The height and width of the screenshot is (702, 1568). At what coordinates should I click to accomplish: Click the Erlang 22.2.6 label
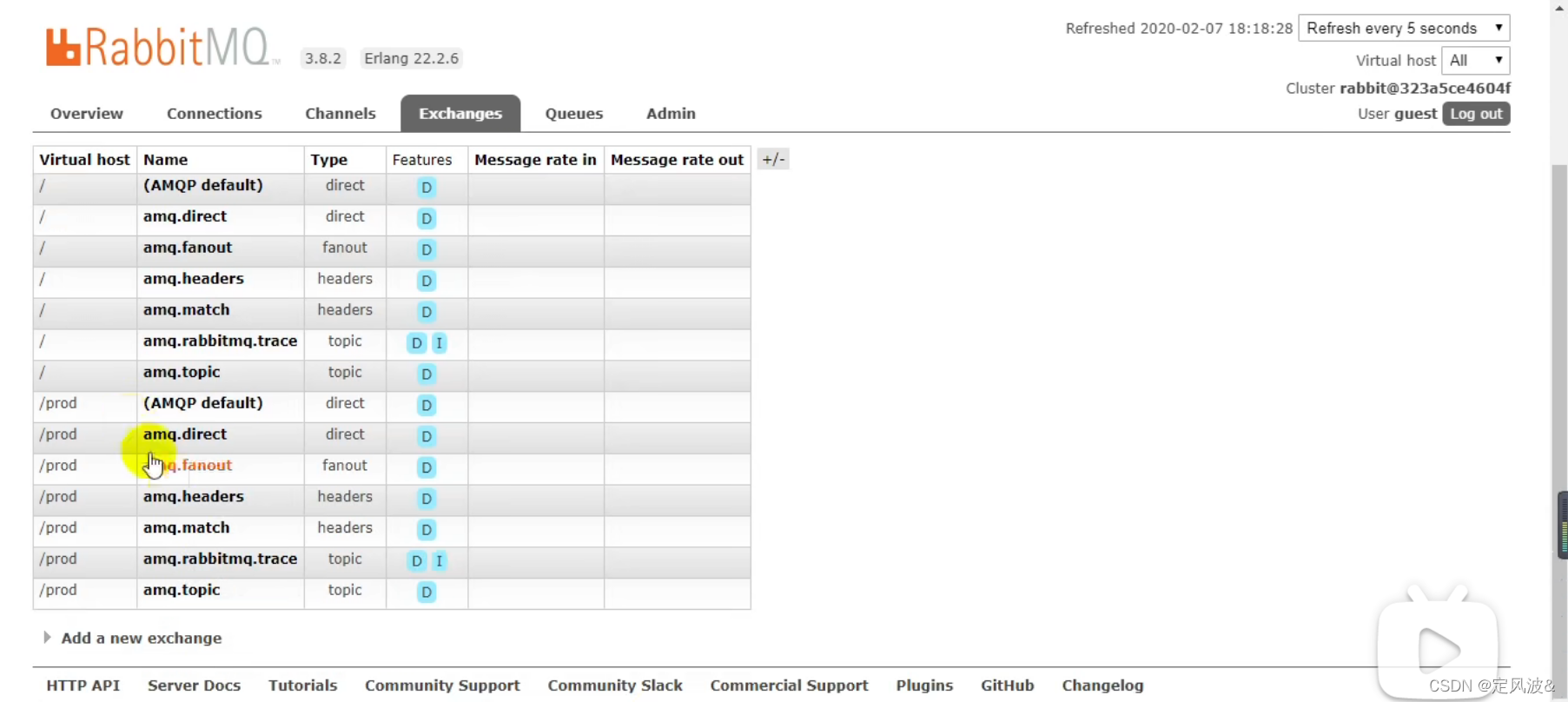coord(411,58)
